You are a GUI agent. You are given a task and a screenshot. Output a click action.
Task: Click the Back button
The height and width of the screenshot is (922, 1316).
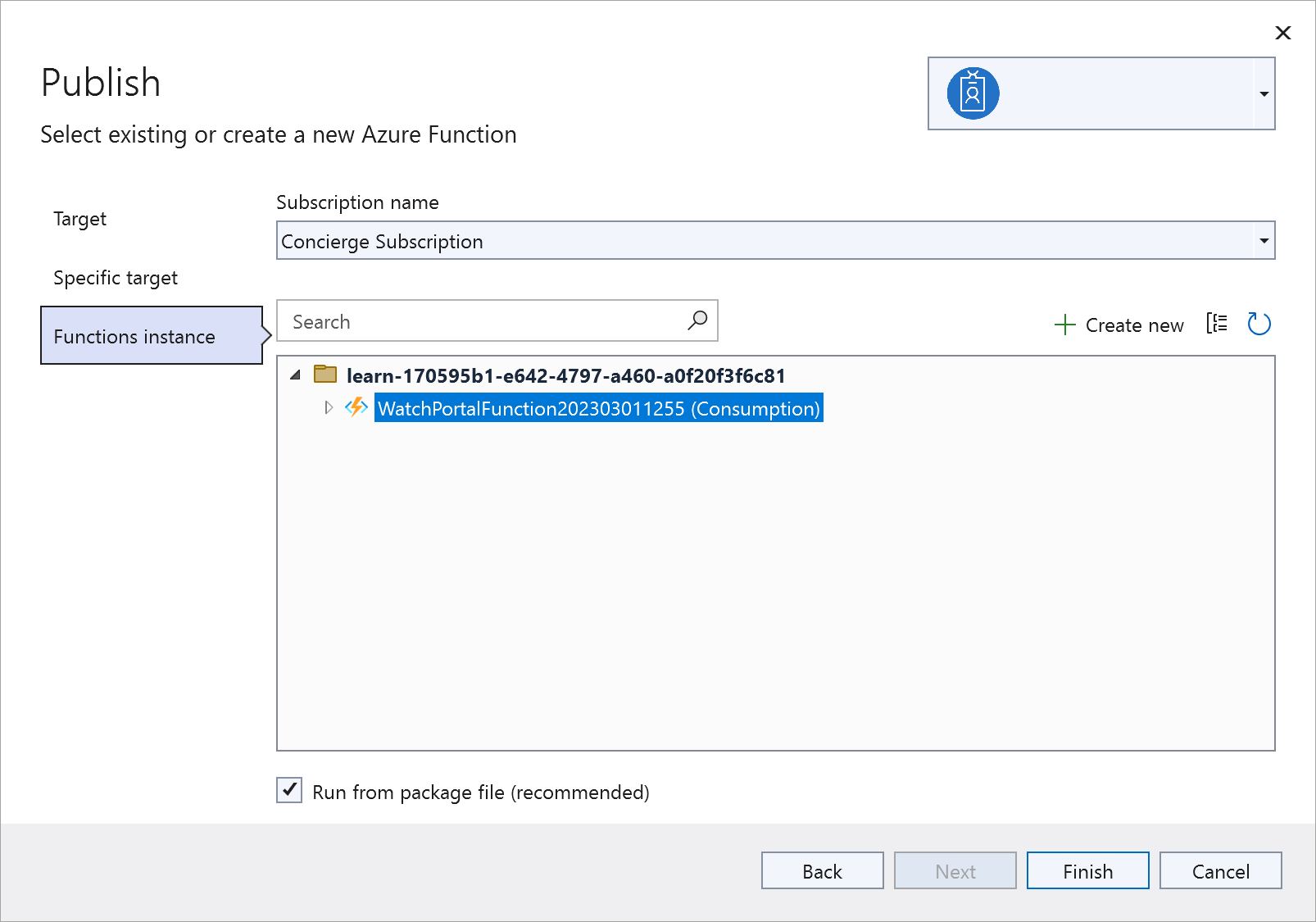click(x=823, y=870)
